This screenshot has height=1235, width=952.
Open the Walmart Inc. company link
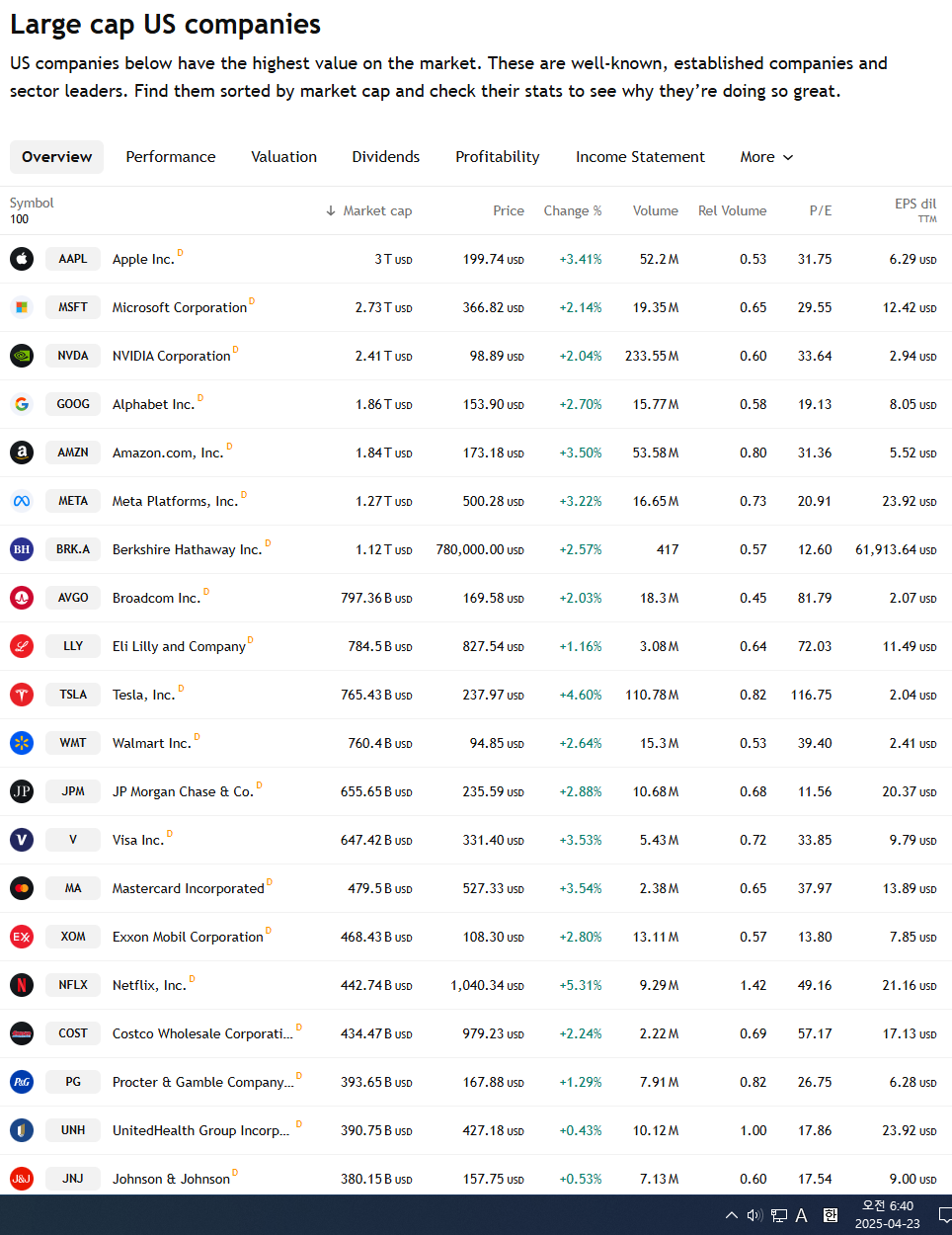click(x=151, y=743)
